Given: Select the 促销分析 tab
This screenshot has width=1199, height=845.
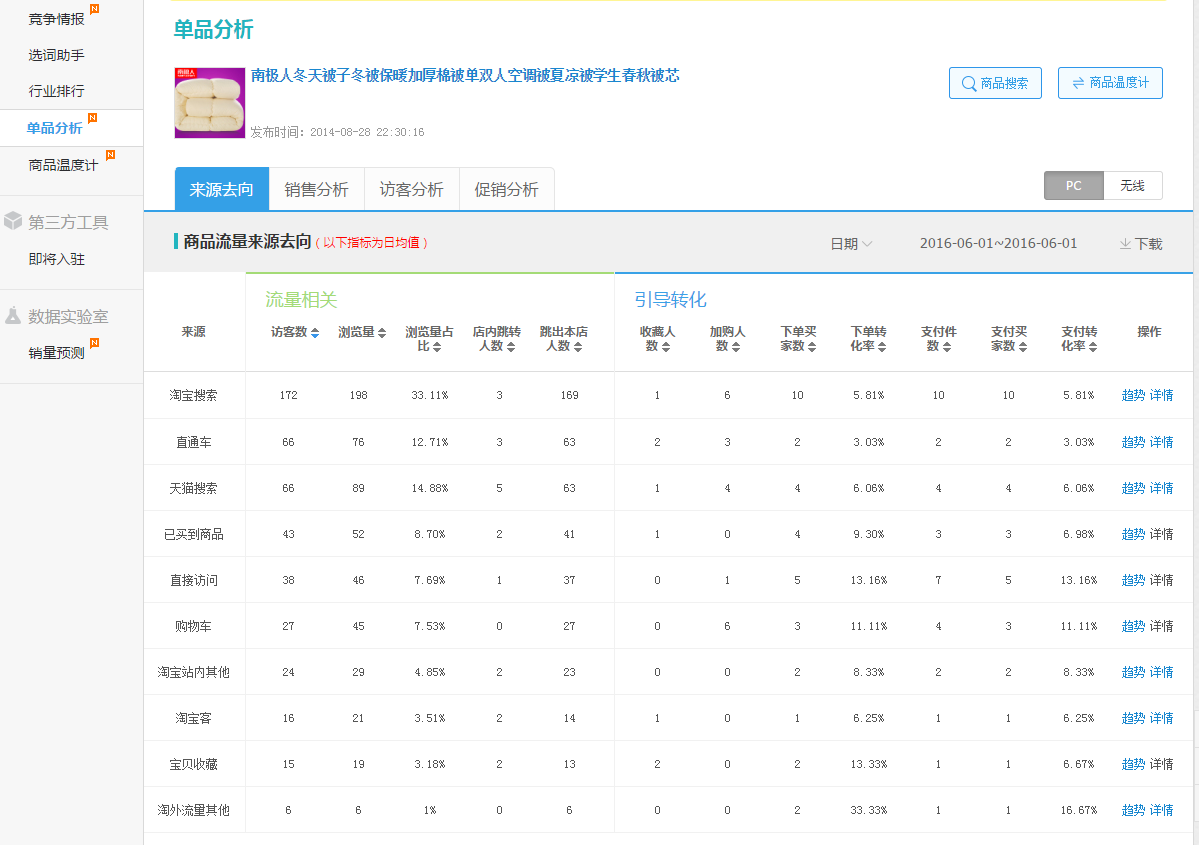Looking at the screenshot, I should click(x=506, y=190).
